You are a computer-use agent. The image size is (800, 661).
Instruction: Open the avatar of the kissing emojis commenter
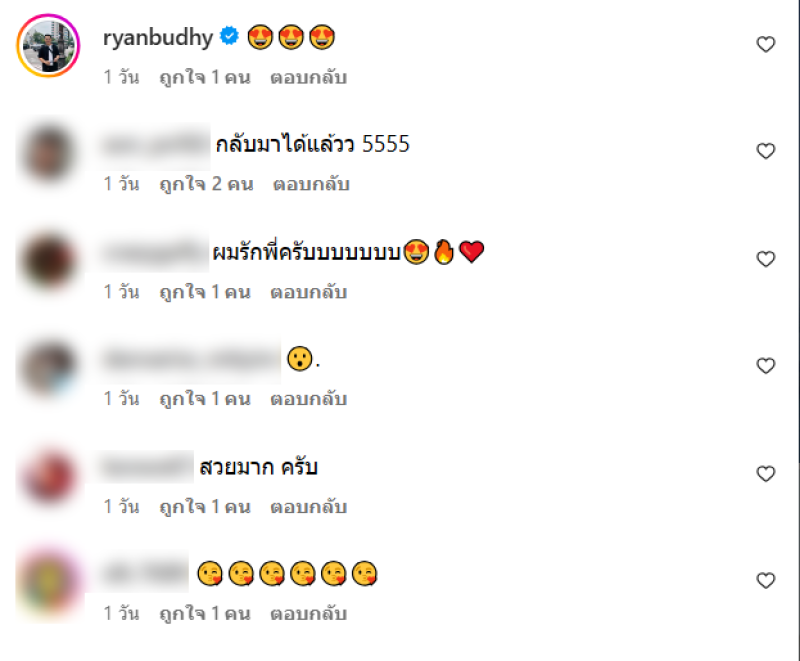coord(48,582)
